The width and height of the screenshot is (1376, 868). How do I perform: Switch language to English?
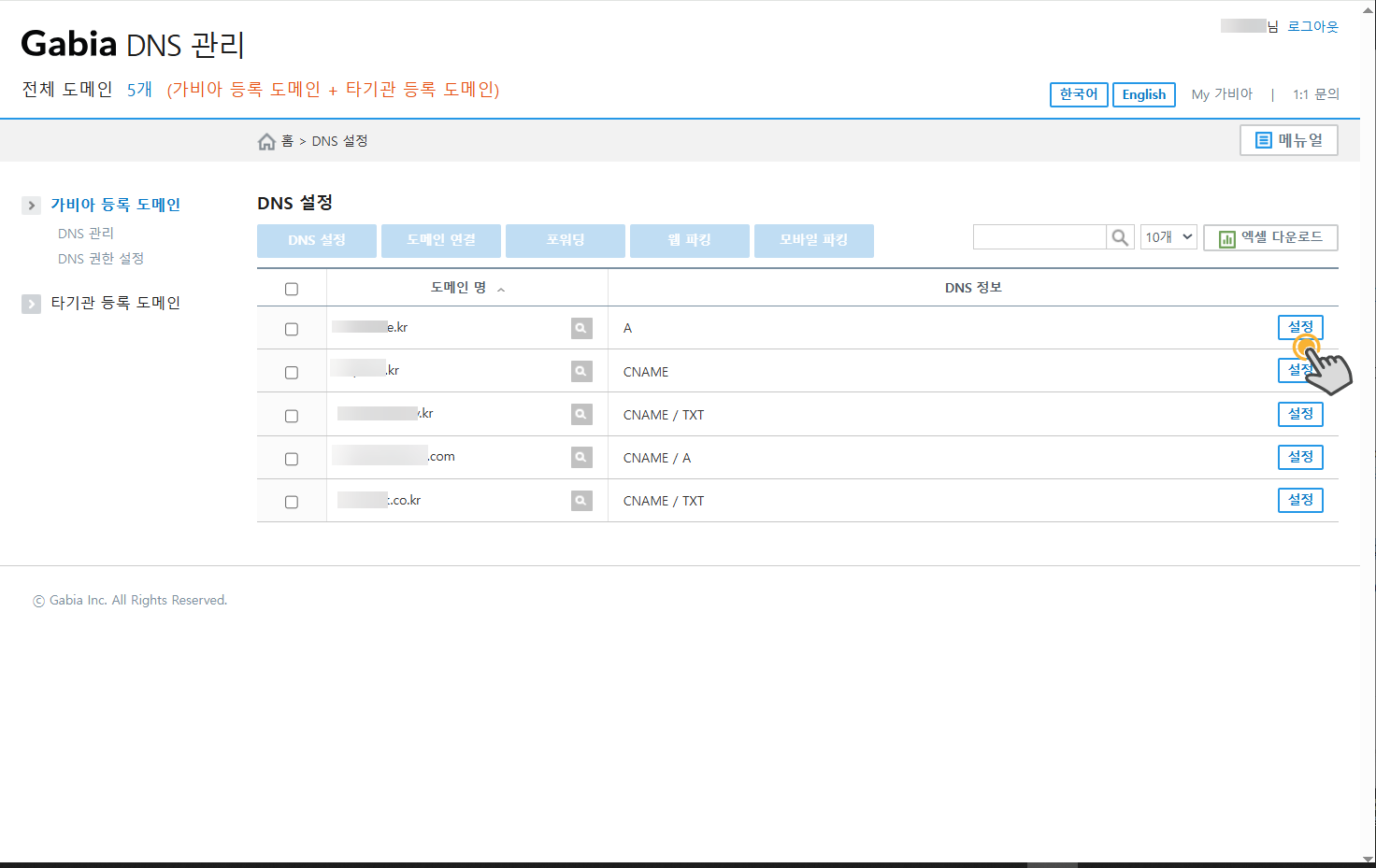1144,94
